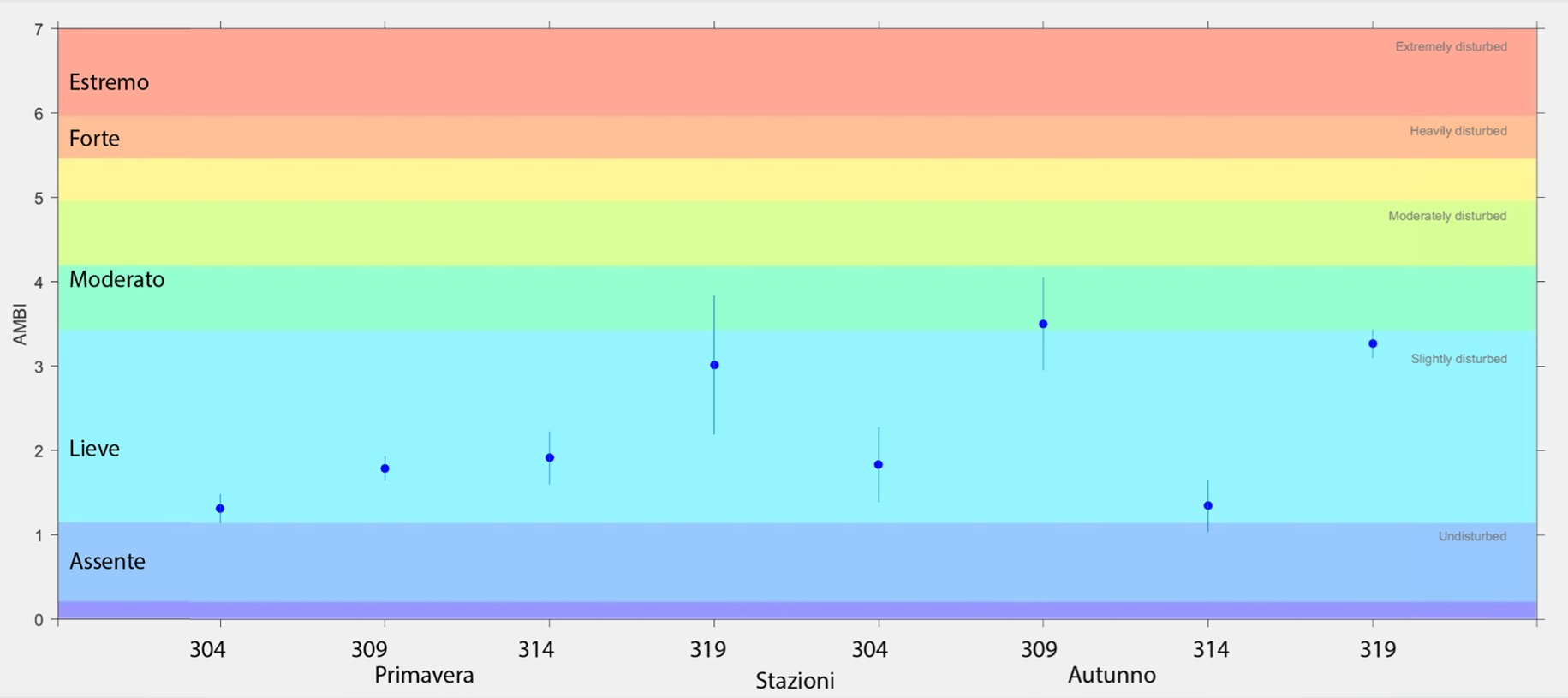This screenshot has height=698, width=1568.
Task: Click the yellow band between values 5 and 5.5
Action: pos(796,180)
